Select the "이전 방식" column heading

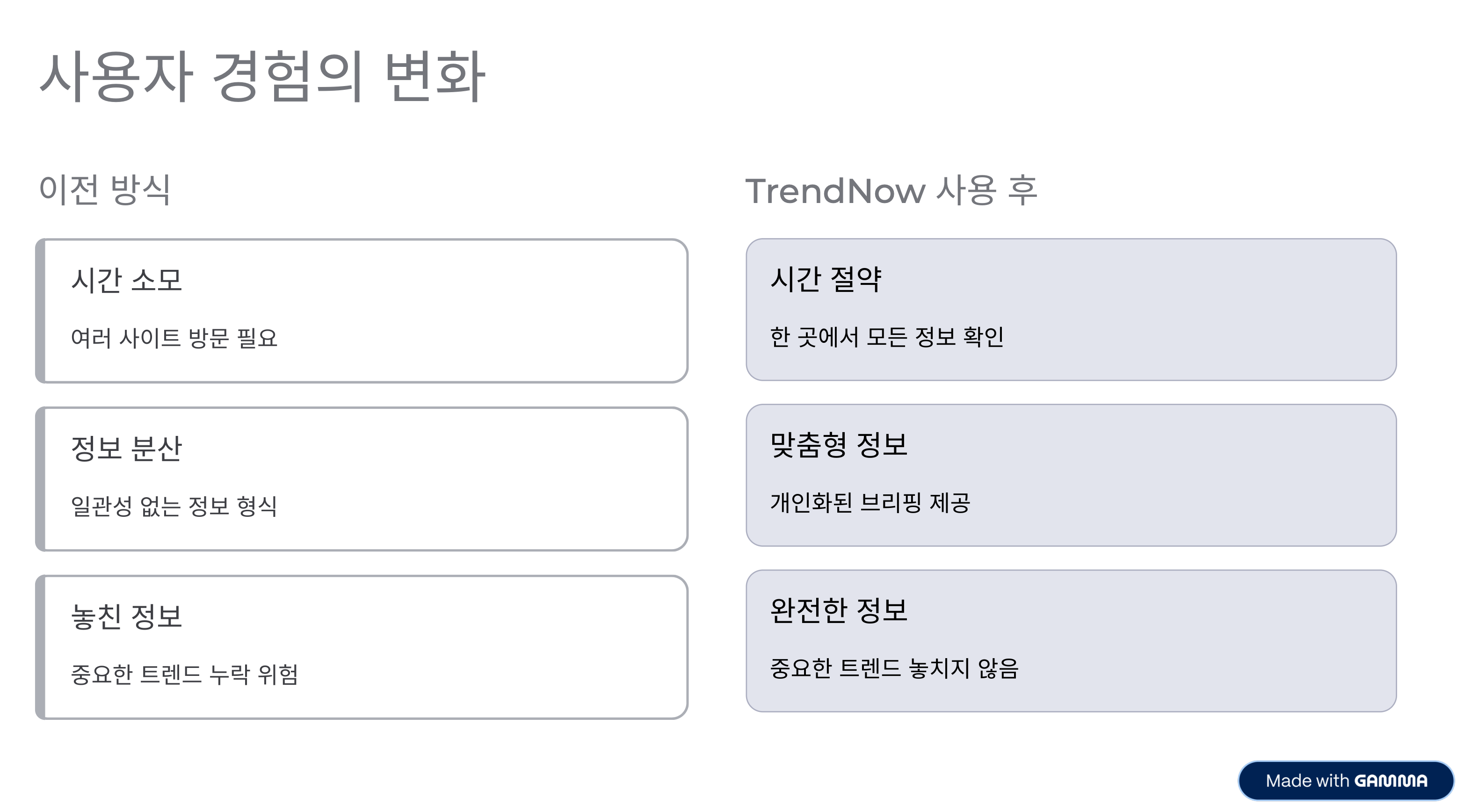coord(105,189)
